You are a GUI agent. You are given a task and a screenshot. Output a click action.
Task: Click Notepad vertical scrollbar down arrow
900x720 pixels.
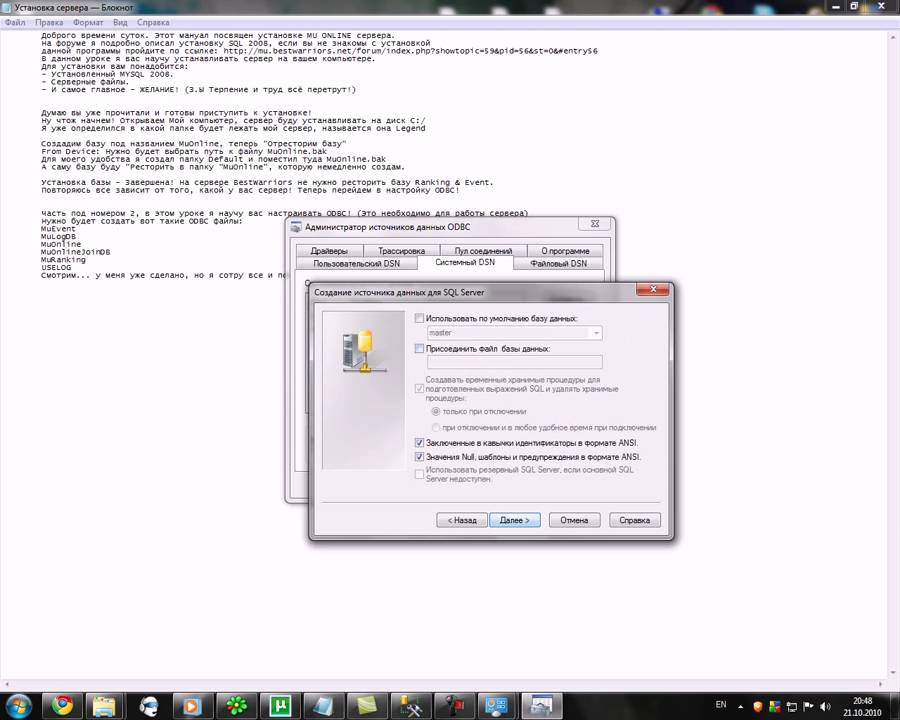coord(894,673)
